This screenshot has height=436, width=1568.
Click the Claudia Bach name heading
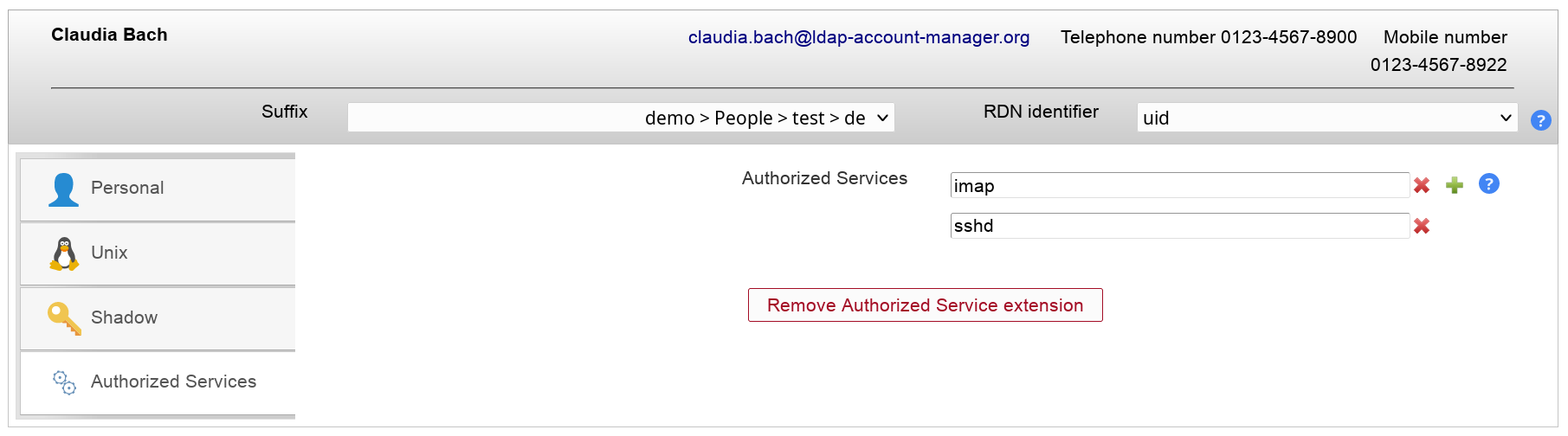109,35
